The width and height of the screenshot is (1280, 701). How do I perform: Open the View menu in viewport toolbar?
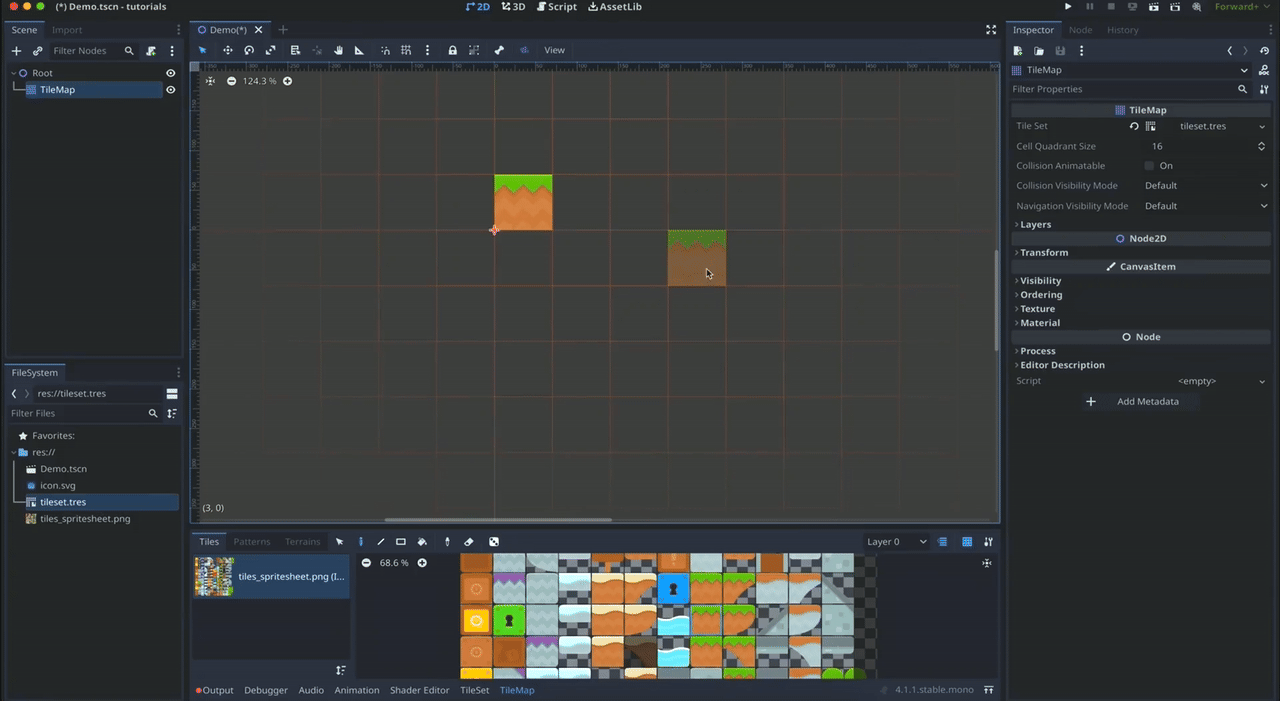[x=554, y=50]
